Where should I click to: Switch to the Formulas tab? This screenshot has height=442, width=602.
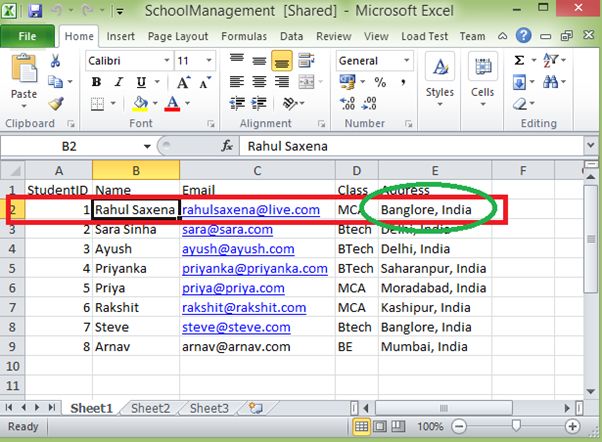244,36
